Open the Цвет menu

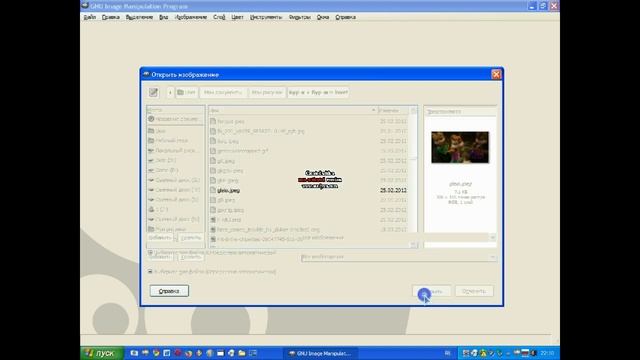coord(237,17)
